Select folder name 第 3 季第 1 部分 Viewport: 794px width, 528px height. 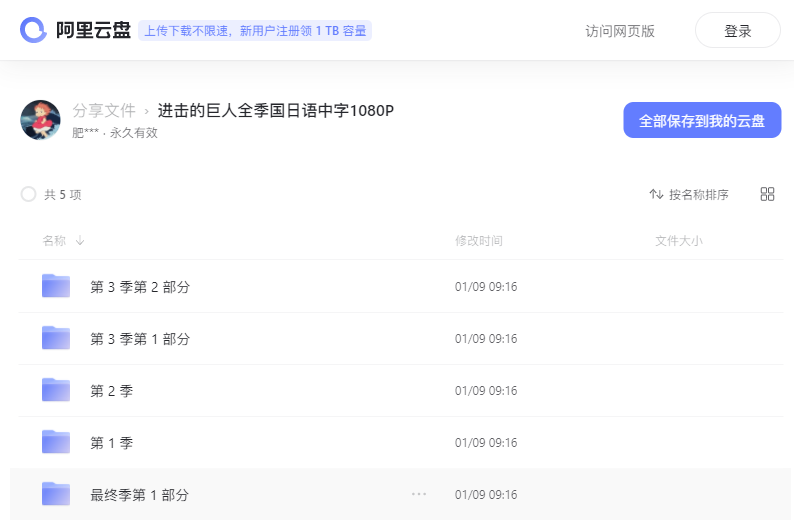point(140,339)
